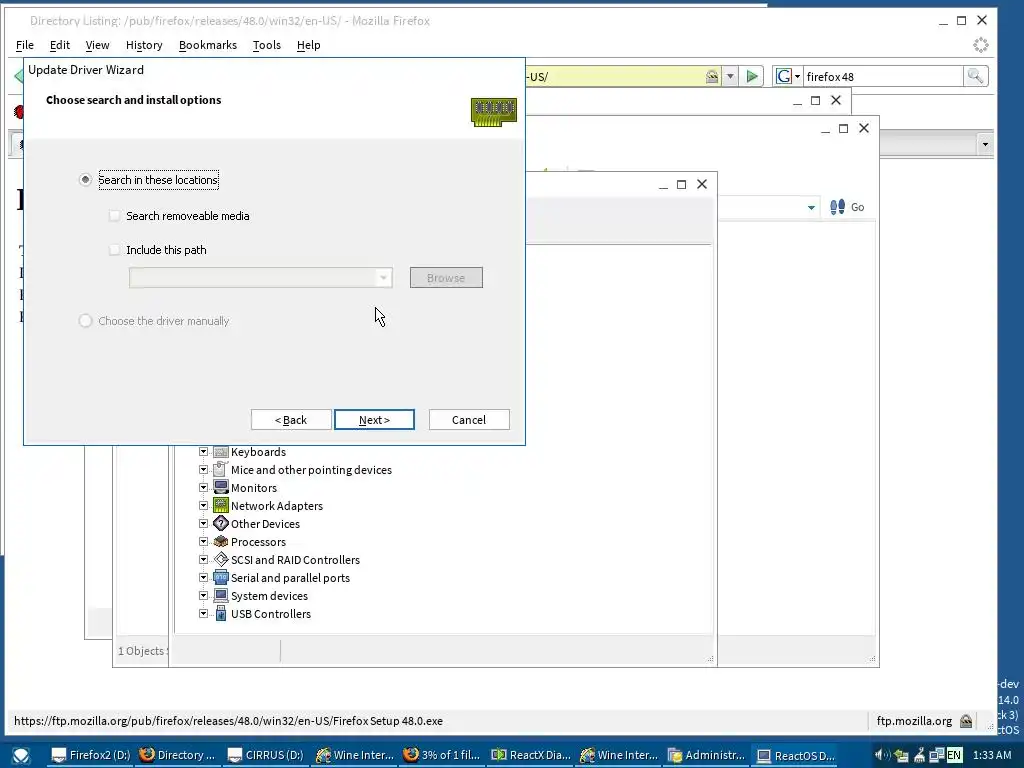1024x768 pixels.
Task: Select Choose the driver manually option
Action: [x=85, y=321]
